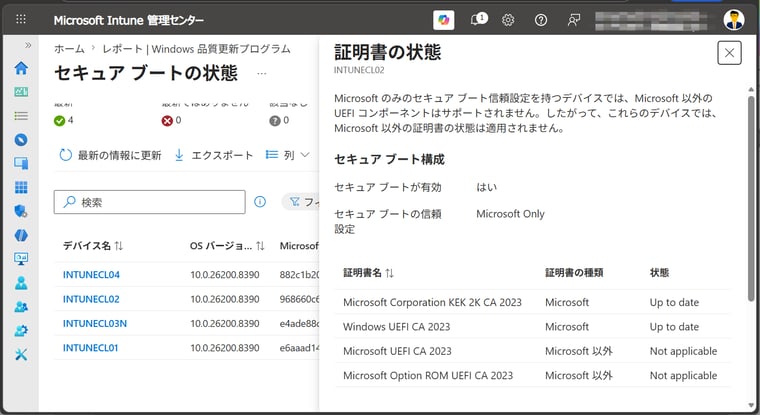Screen dimensions: 760x415
Task: Sort by 証明書名 column
Action: [368, 273]
